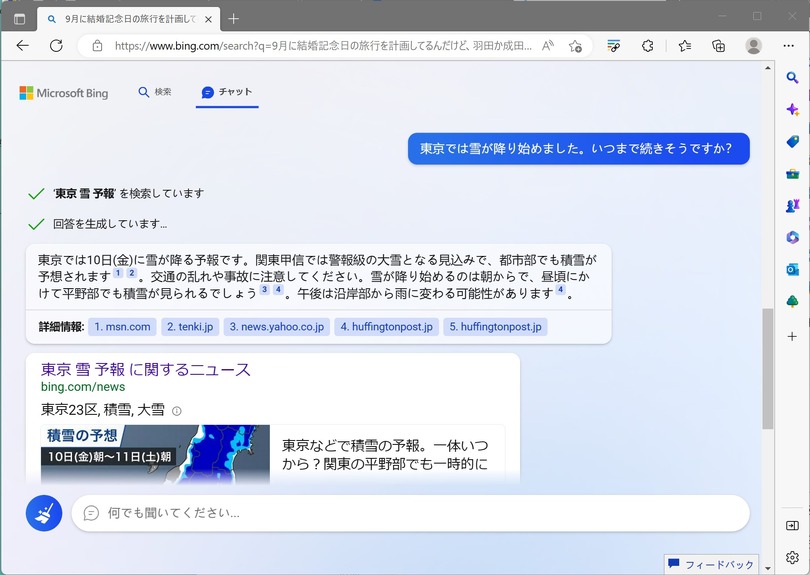Open Read aloud icon in address bar
Viewport: 810px width, 575px height.
coord(548,46)
